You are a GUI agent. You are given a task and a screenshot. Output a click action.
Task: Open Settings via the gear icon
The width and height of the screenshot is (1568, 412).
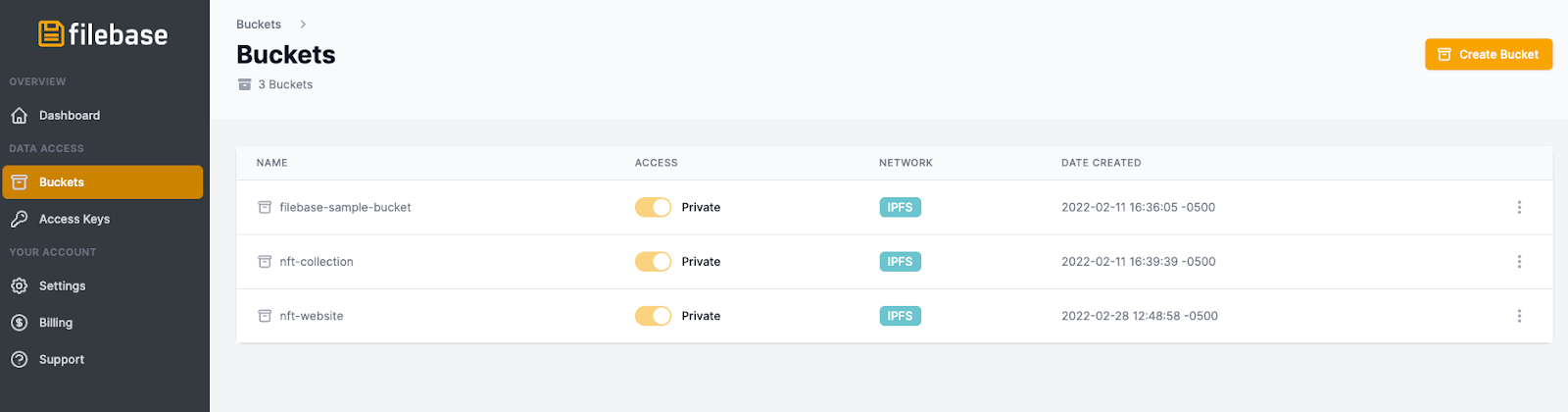19,286
